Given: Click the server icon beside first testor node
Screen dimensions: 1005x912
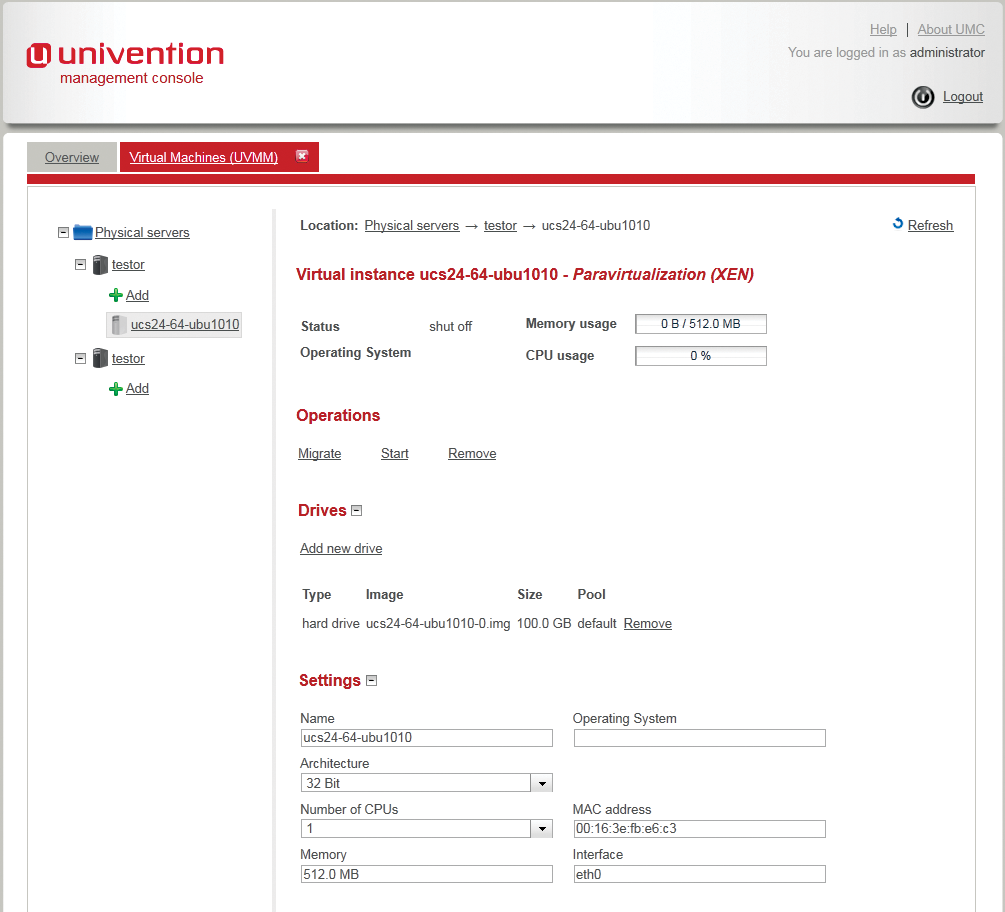Looking at the screenshot, I should point(100,264).
